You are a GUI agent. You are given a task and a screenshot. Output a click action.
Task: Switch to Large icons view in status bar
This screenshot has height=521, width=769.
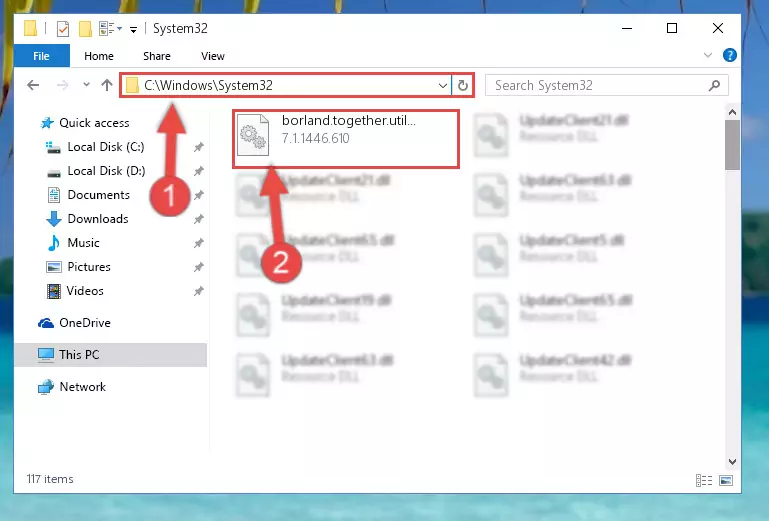click(726, 480)
